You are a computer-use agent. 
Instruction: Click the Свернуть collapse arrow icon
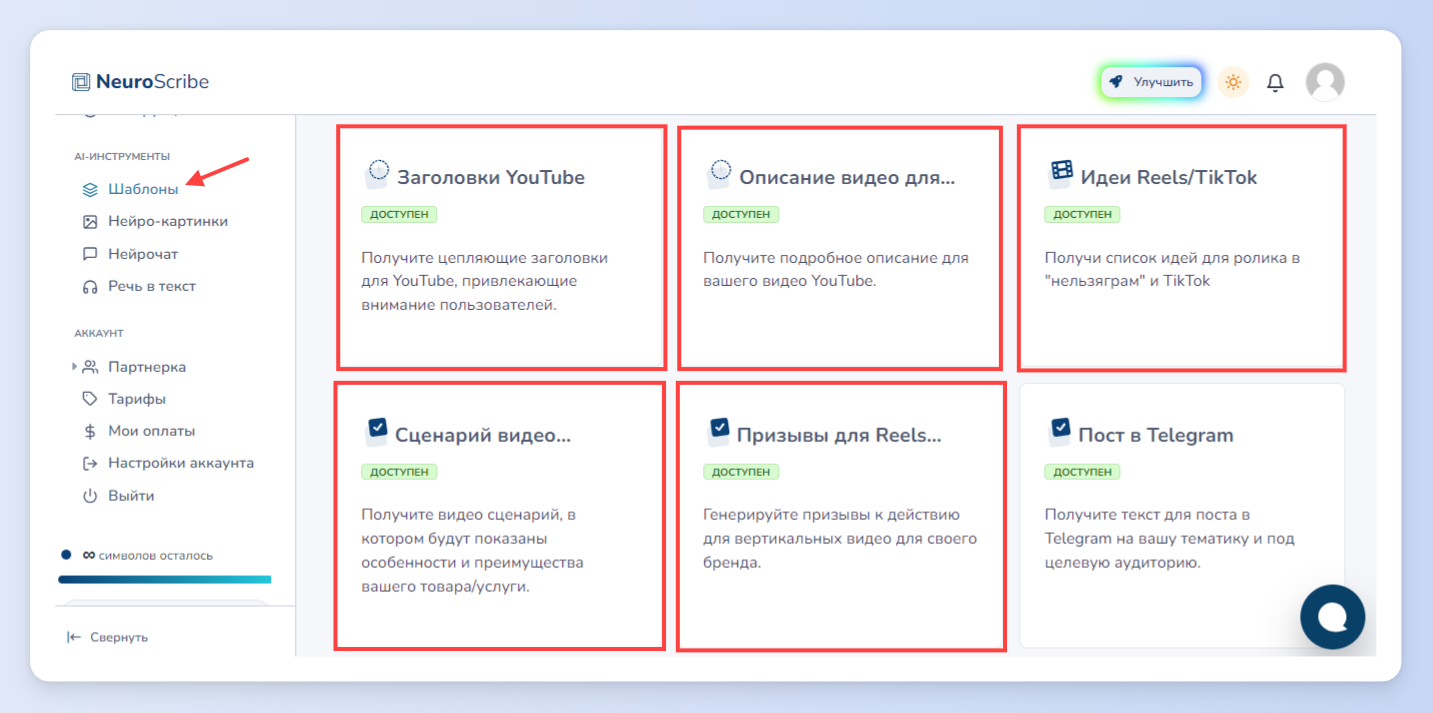[74, 637]
